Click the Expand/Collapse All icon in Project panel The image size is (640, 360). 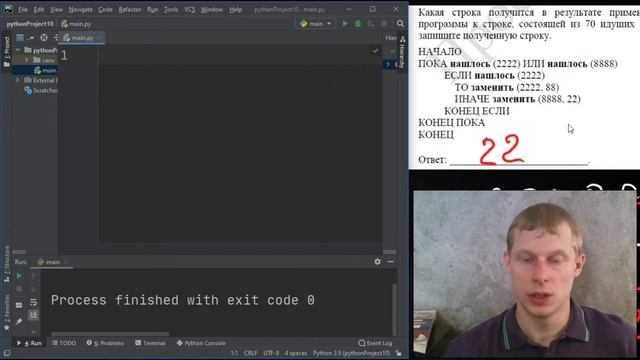[56, 38]
